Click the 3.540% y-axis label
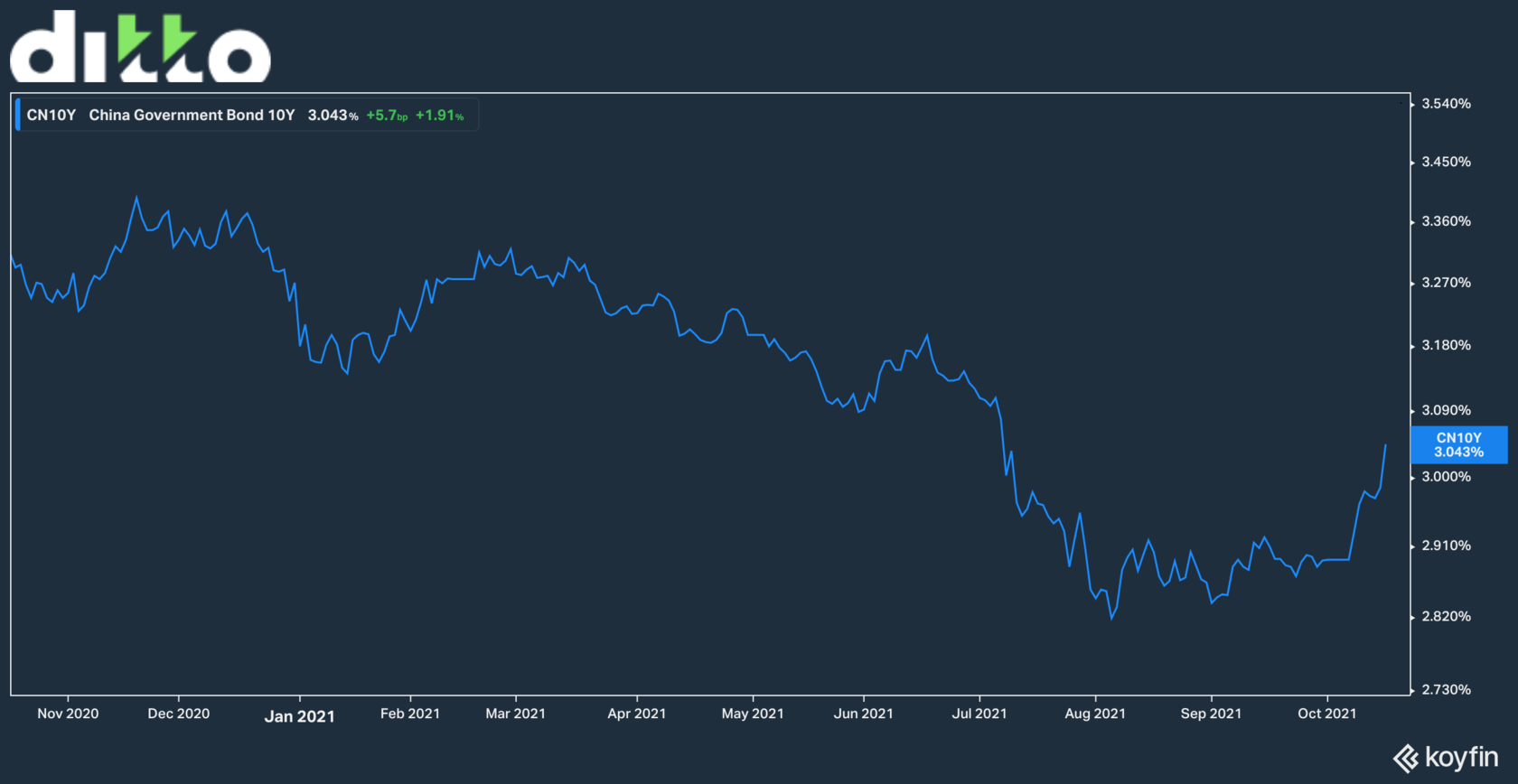Image resolution: width=1518 pixels, height=784 pixels. click(x=1446, y=104)
